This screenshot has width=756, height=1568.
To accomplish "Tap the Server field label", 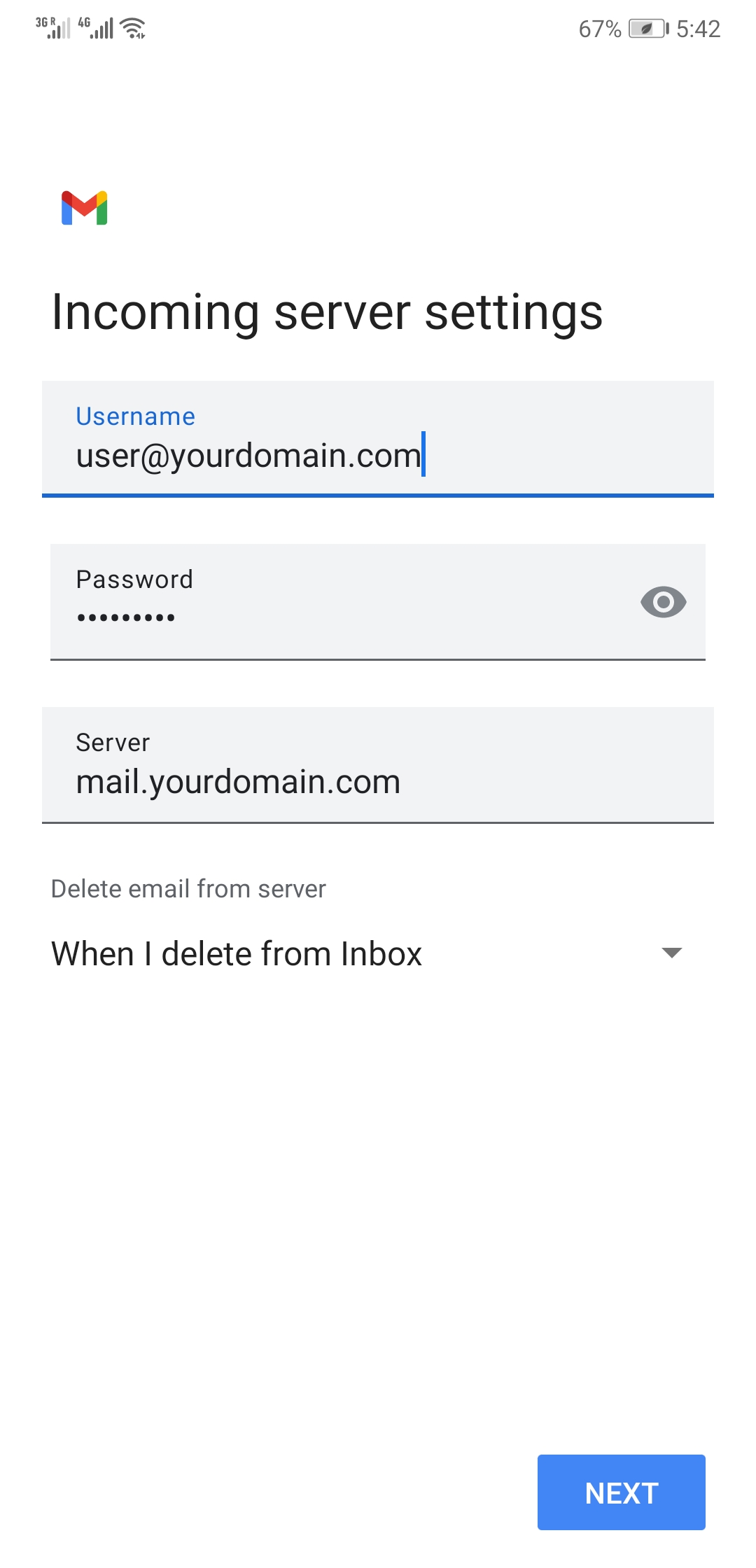I will point(113,743).
